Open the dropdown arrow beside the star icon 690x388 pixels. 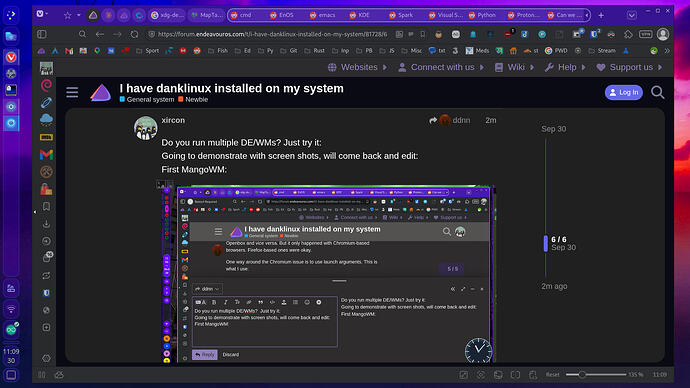coord(78,15)
